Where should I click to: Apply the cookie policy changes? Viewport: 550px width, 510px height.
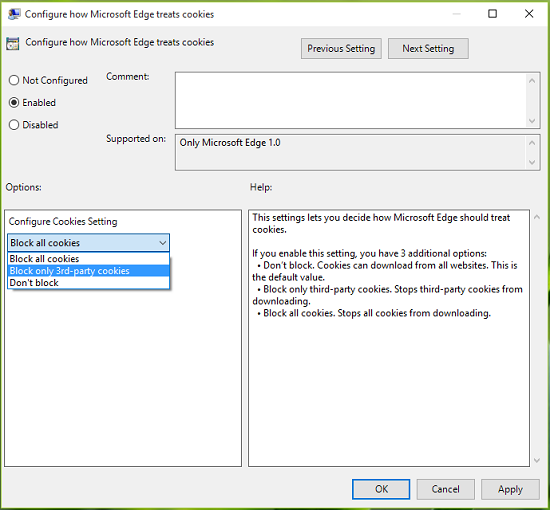click(510, 489)
